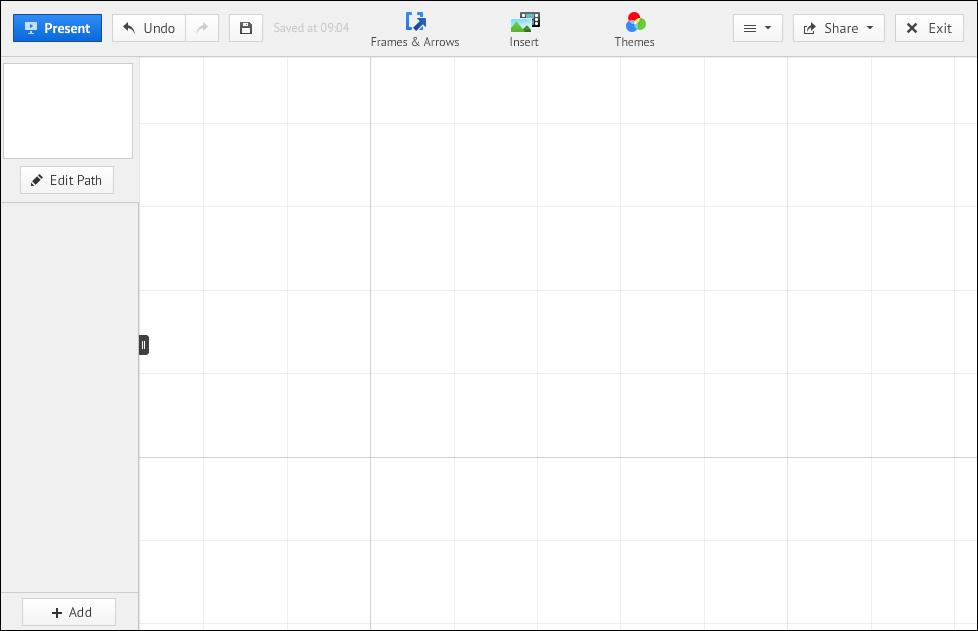
Task: Click the redo arrow icon
Action: [x=202, y=28]
